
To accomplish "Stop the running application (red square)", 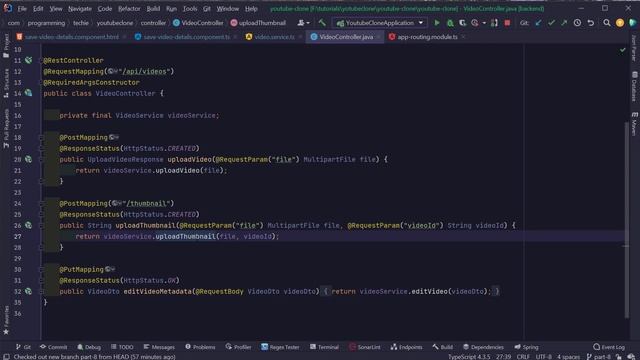I will pos(507,23).
